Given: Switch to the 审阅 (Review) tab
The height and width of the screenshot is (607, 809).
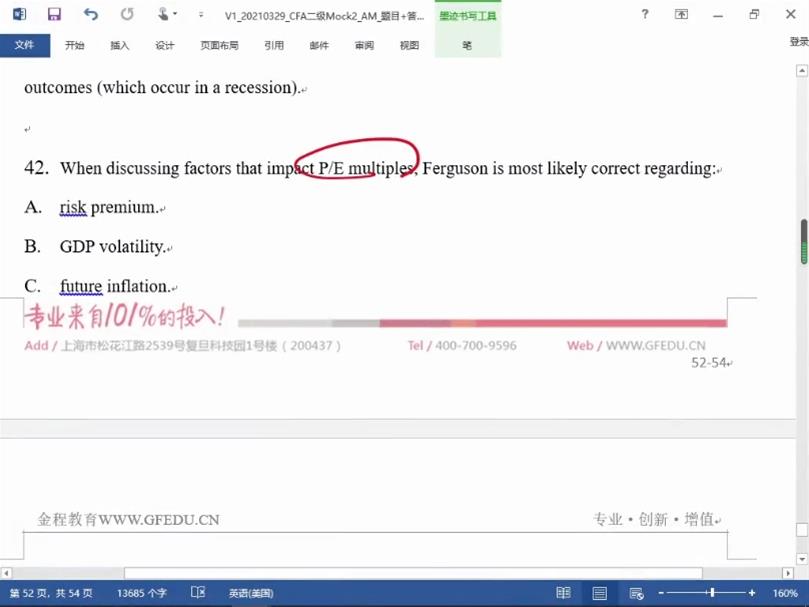Looking at the screenshot, I should pos(364,45).
